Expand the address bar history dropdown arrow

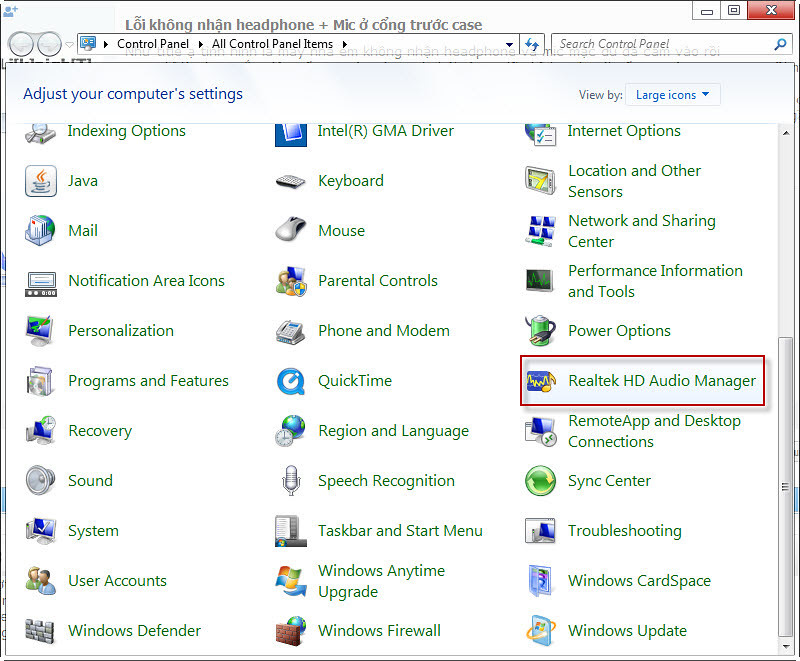coord(509,44)
